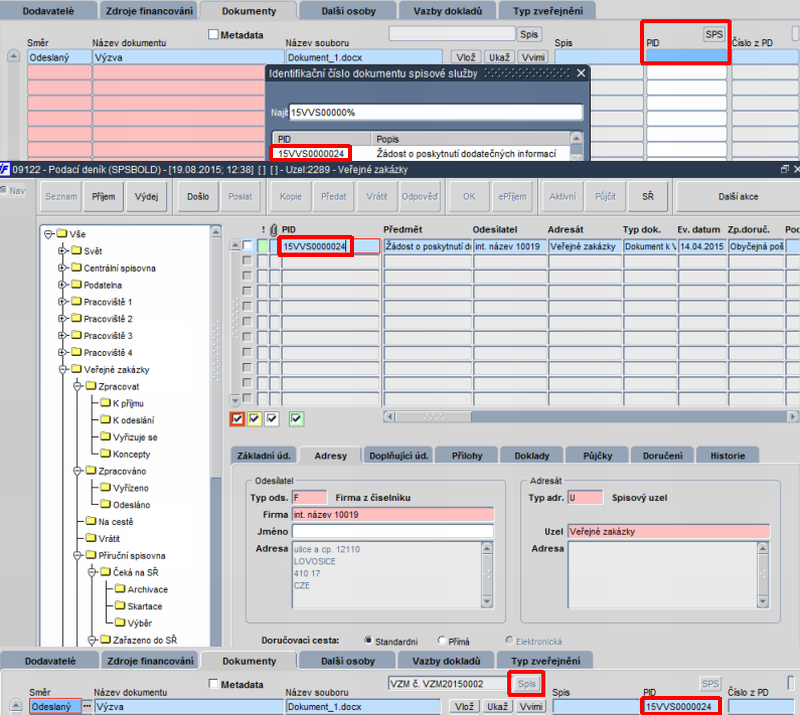This screenshot has width=800, height=715.
Task: Collapse the Vše root tree node
Action: (x=48, y=234)
